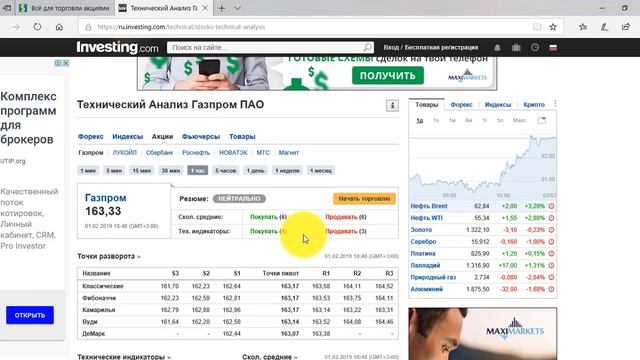Switch widget to Форекс tab

pyautogui.click(x=461, y=104)
